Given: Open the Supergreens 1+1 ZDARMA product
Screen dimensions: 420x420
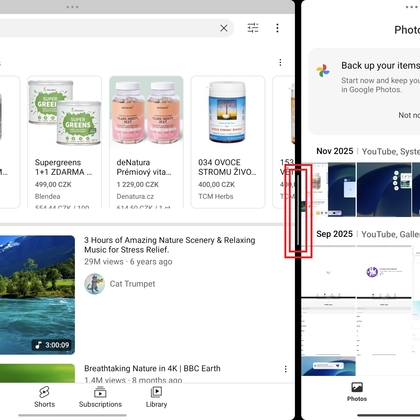Looking at the screenshot, I should click(65, 142).
